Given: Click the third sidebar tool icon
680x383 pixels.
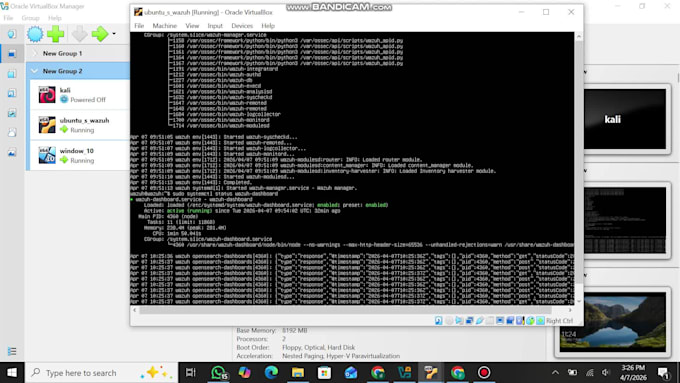Looking at the screenshot, I should (x=12, y=74).
